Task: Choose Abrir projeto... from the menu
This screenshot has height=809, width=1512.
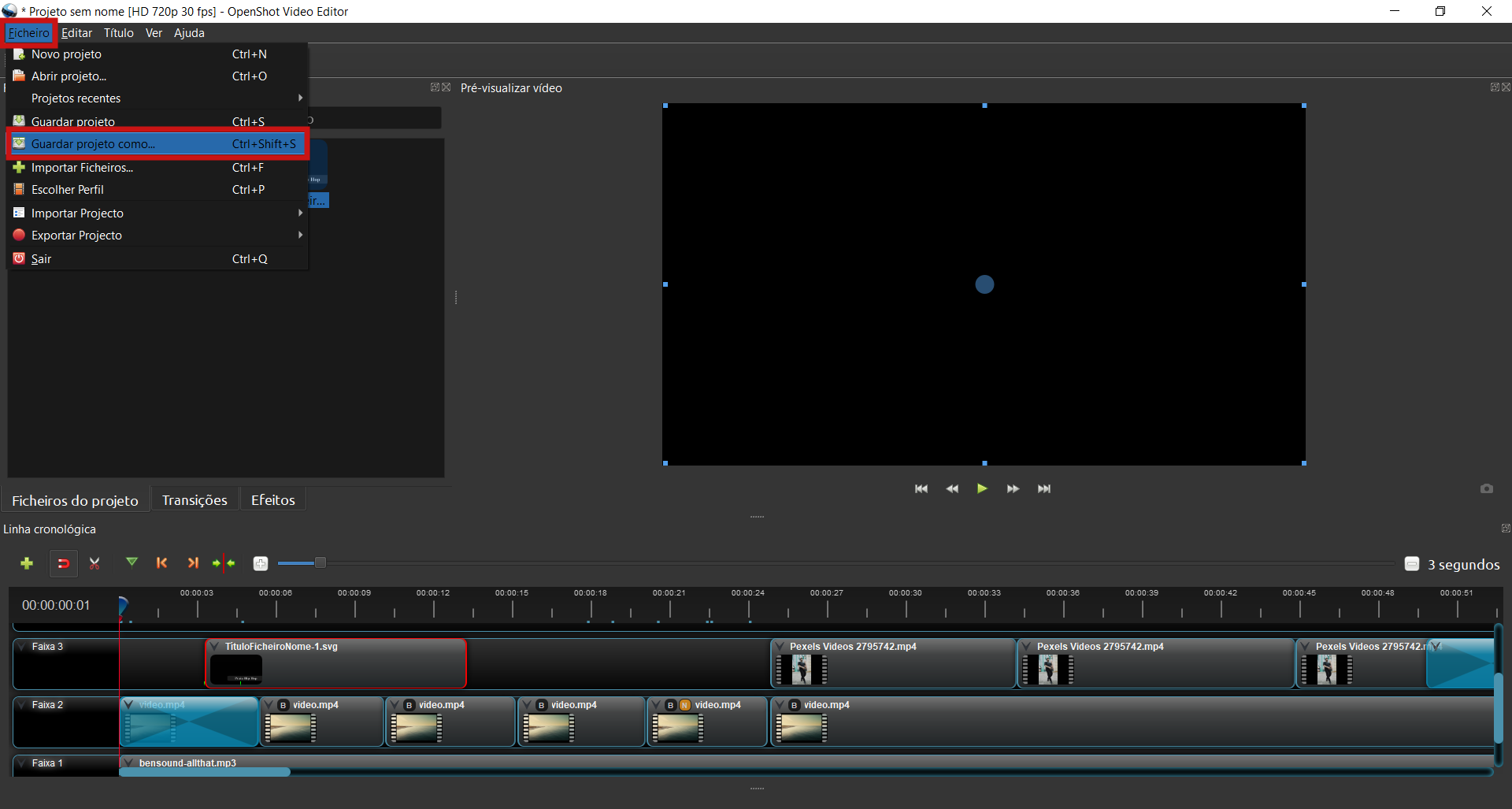Action: (157, 76)
